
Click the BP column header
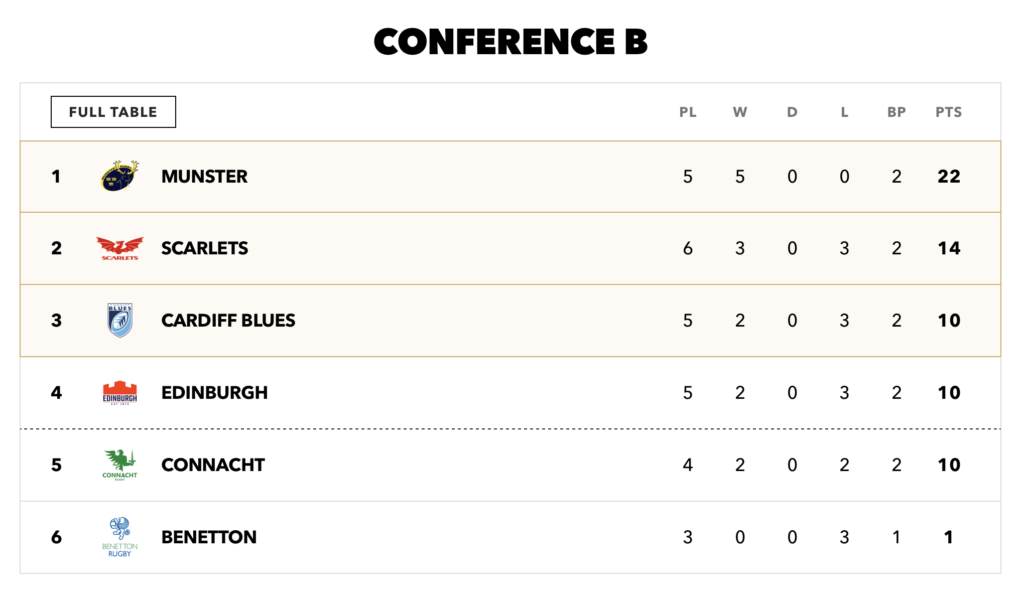click(x=896, y=112)
